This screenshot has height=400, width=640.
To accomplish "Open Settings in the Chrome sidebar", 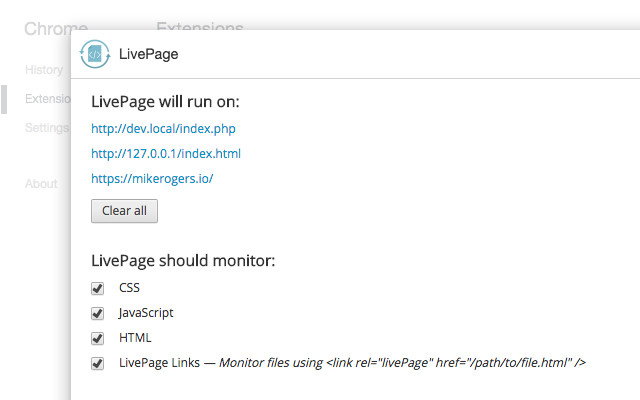I will tap(47, 128).
